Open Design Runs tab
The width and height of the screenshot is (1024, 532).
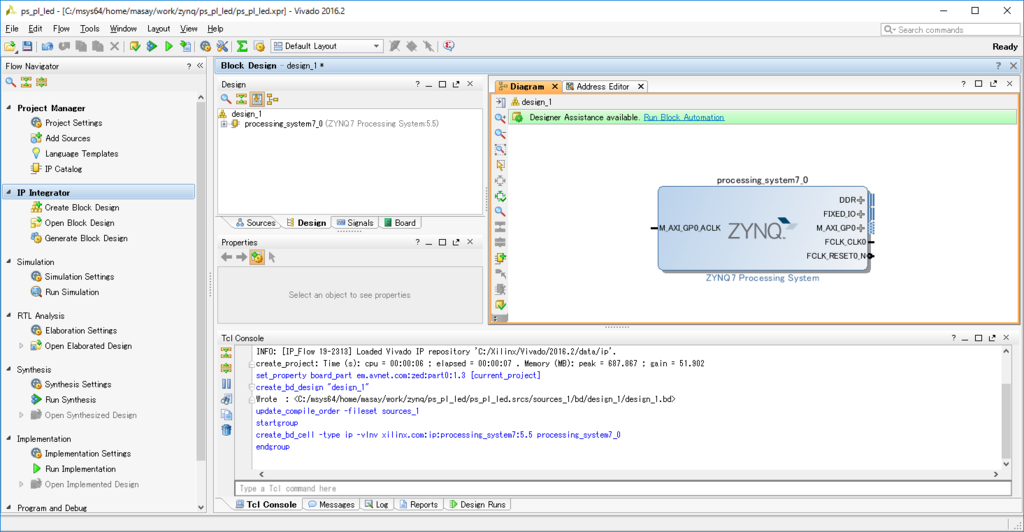click(477, 505)
